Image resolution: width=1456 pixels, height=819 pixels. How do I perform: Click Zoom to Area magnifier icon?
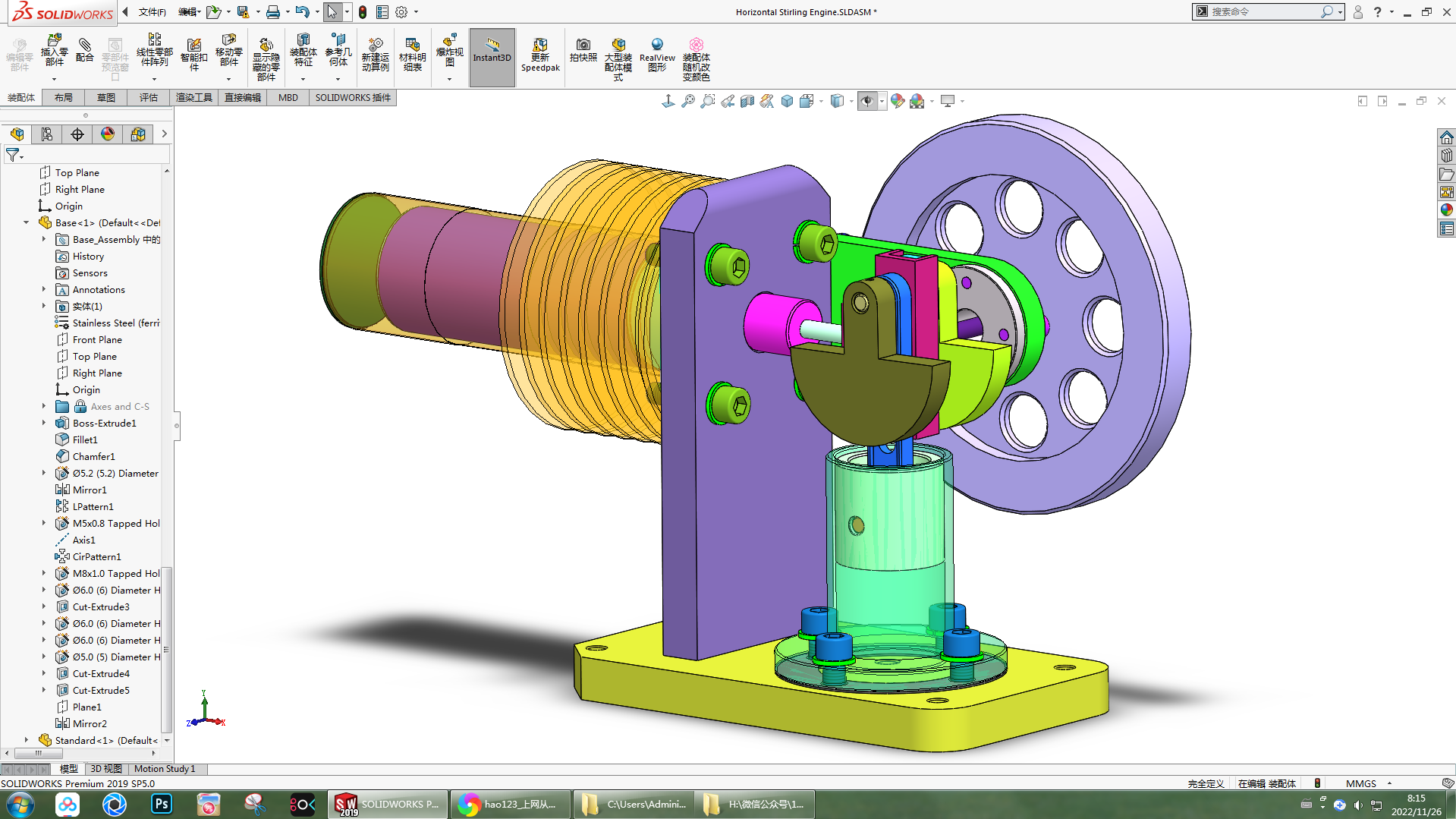(x=707, y=101)
